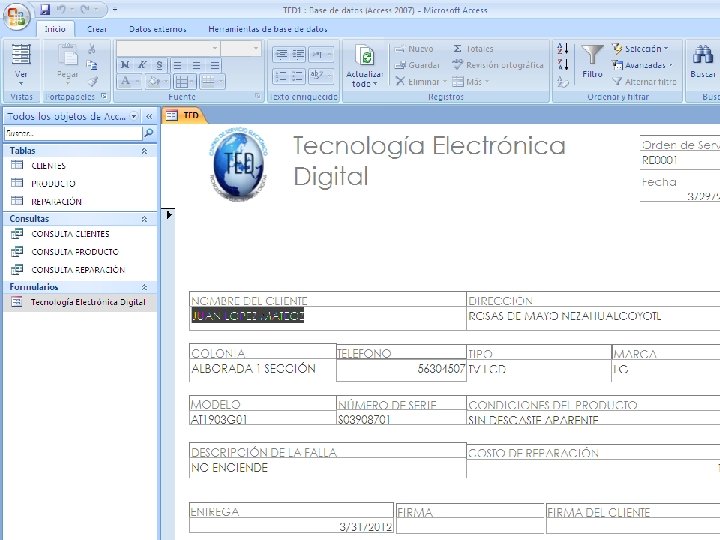Viewport: 720px width, 540px height.
Task: Open the Office button menu
Action: coord(17,17)
